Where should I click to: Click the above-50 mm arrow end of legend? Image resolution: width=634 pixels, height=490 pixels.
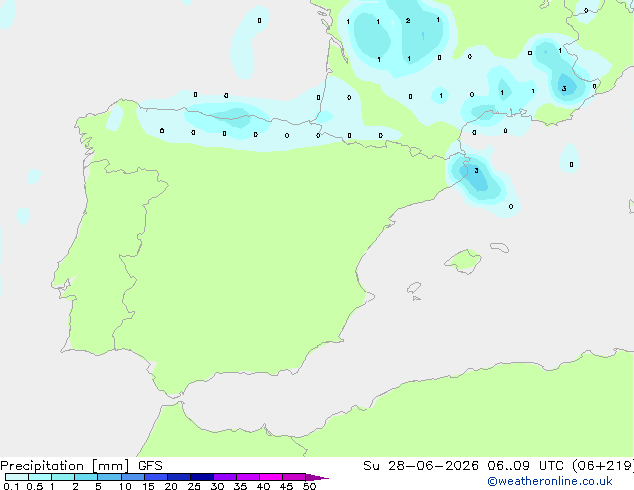(317, 477)
